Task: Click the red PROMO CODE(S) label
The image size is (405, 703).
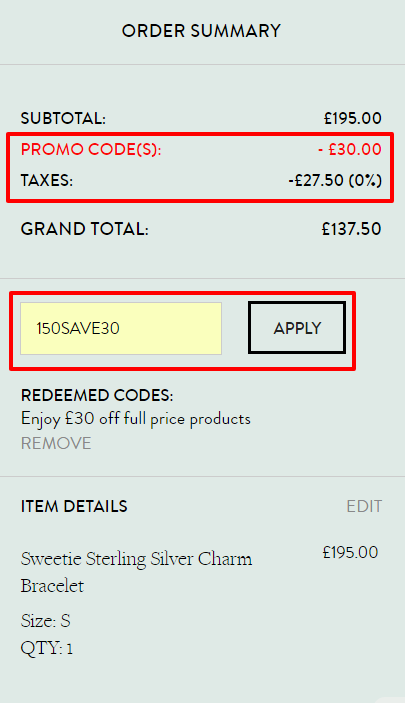Action: (91, 149)
